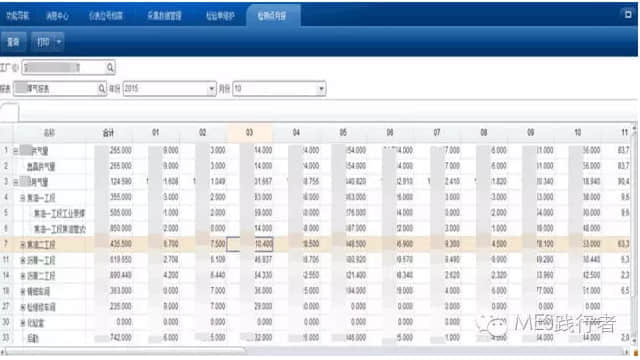Click the 09 day column header
The image size is (640, 360).
coord(531,133)
